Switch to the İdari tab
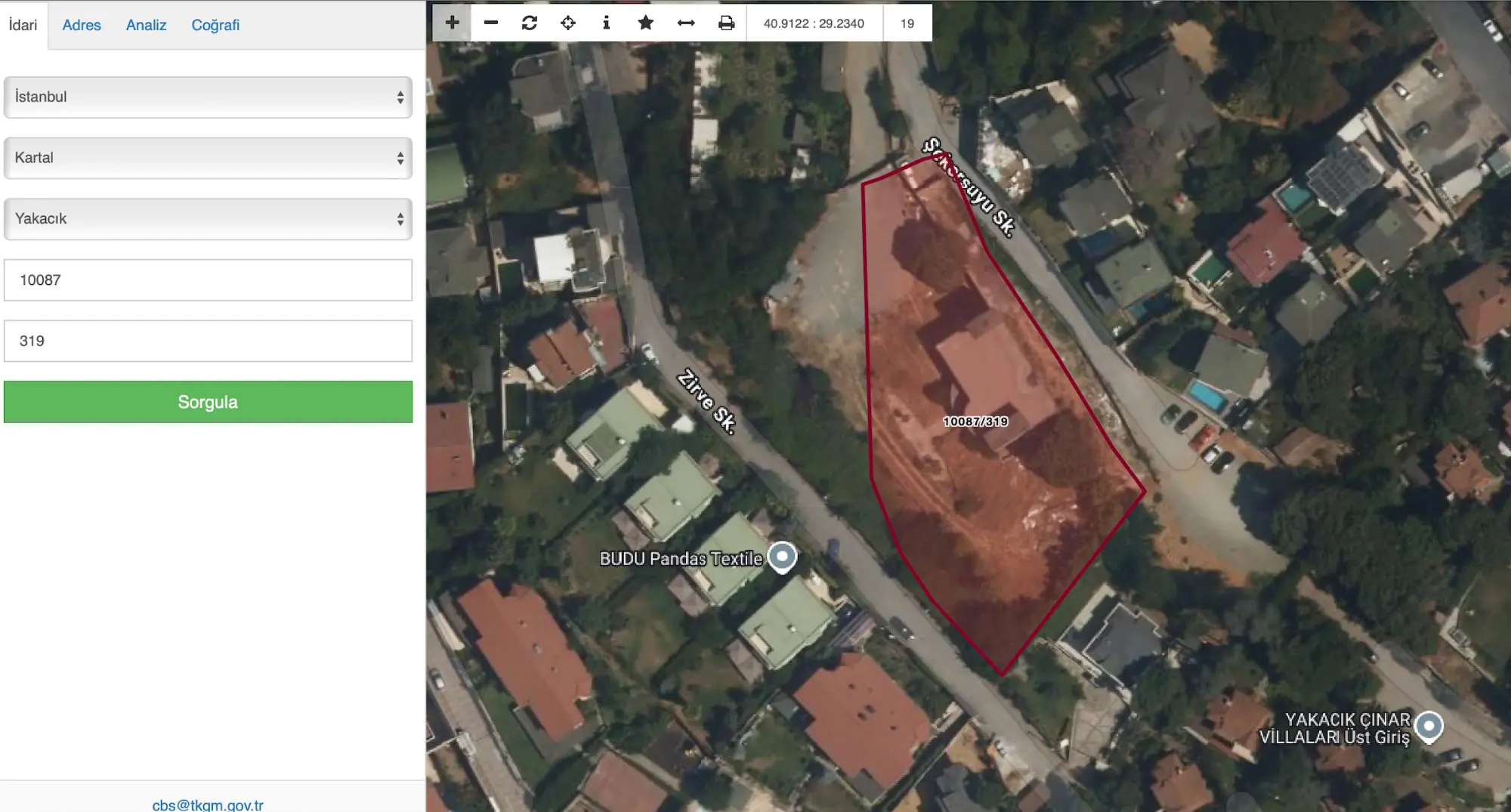Viewport: 1511px width, 812px height. pyautogui.click(x=23, y=25)
